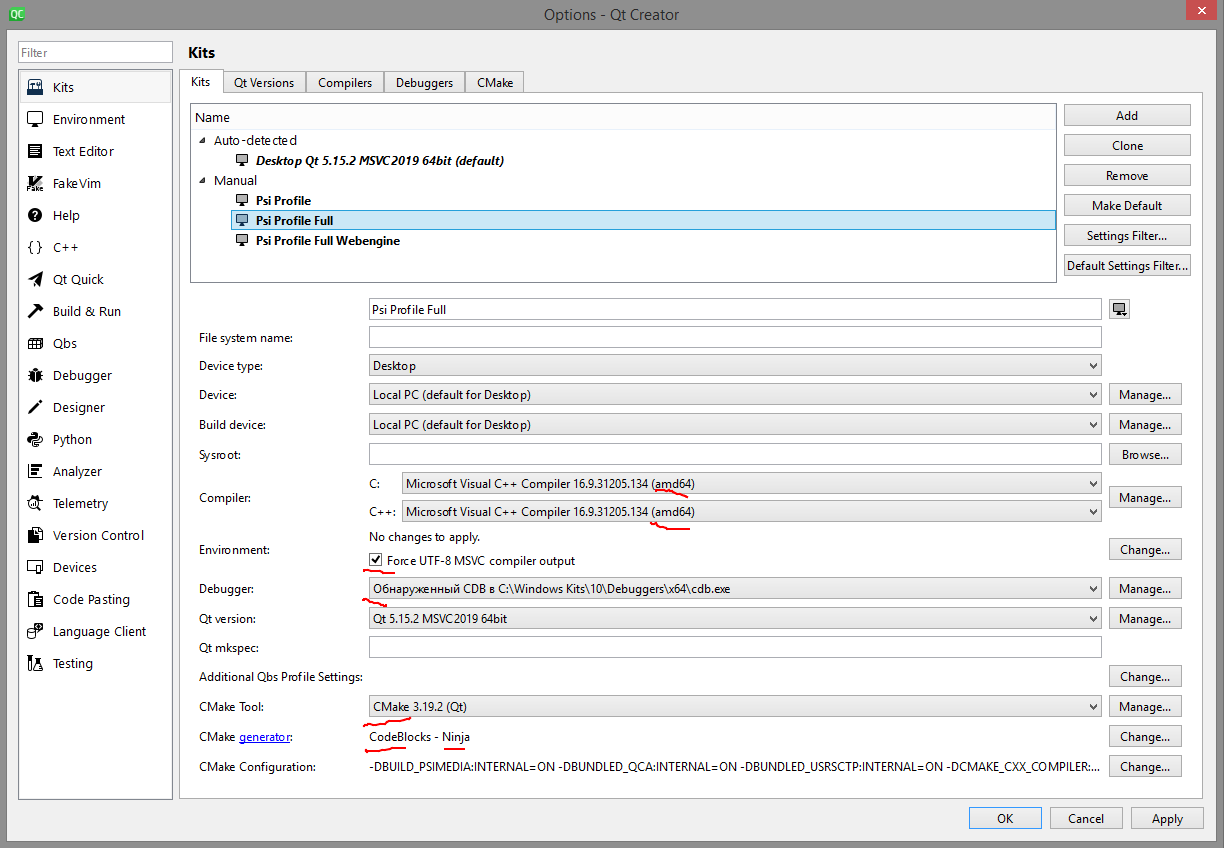Screen dimensions: 1224x848
Task: Open the Device type dropdown
Action: click(735, 366)
